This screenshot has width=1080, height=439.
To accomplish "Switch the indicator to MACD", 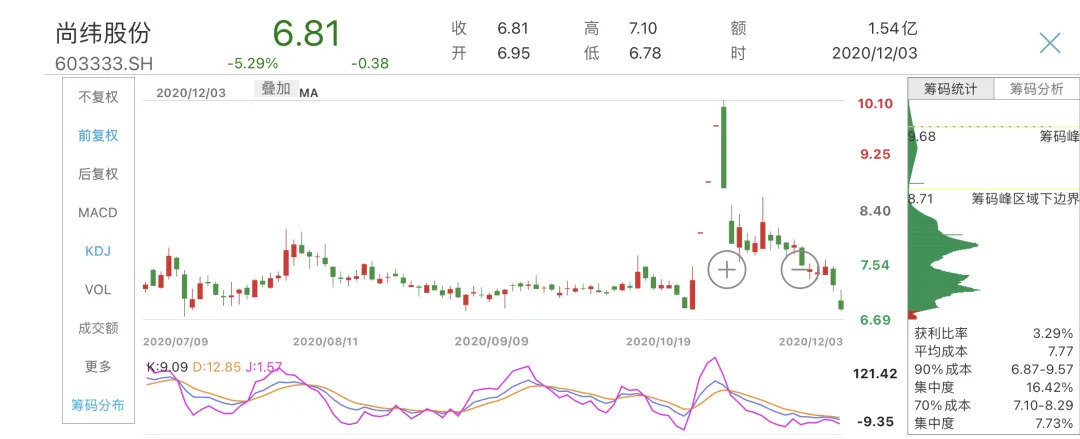I will click(x=98, y=213).
